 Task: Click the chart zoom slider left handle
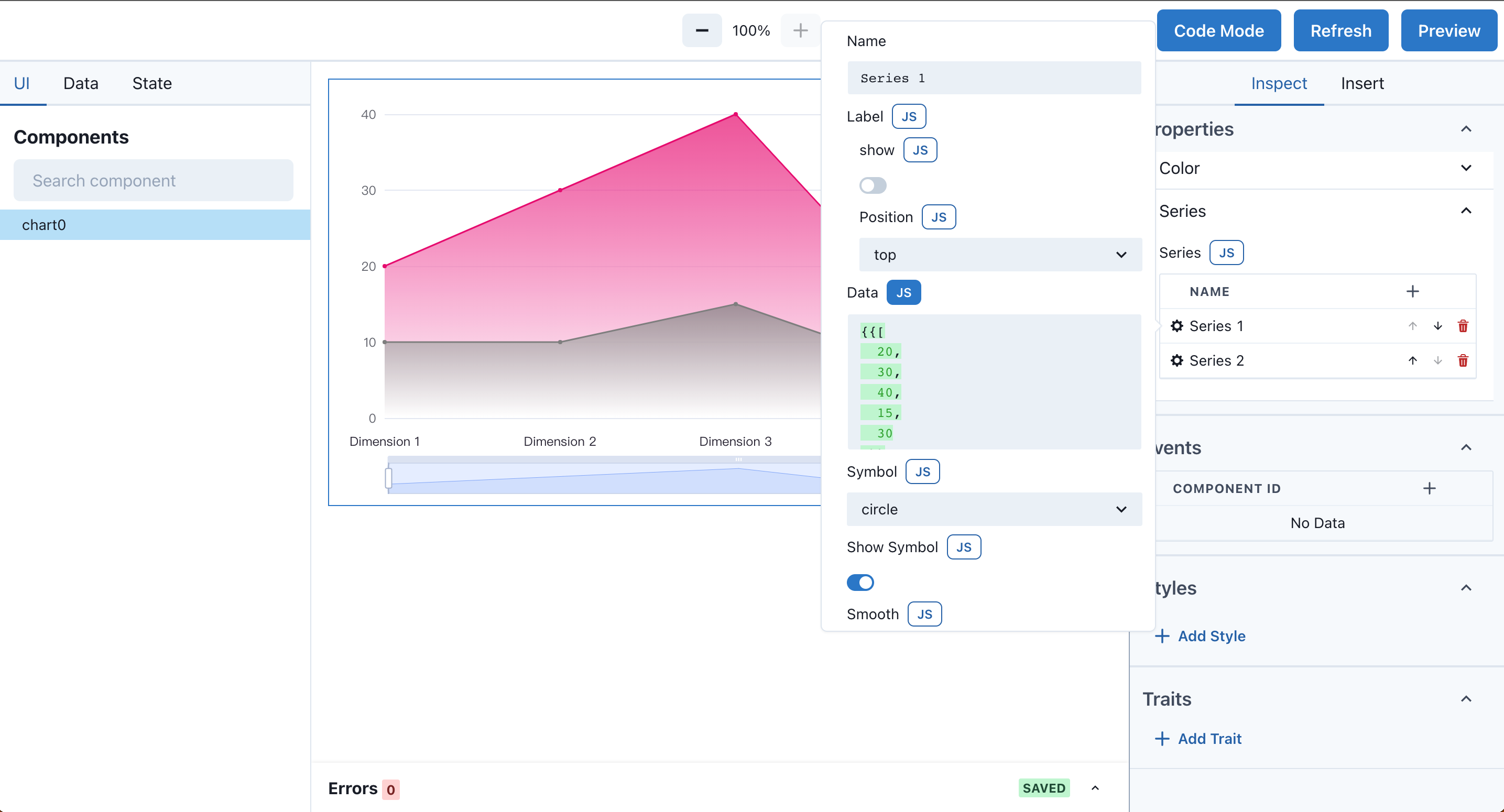(388, 477)
